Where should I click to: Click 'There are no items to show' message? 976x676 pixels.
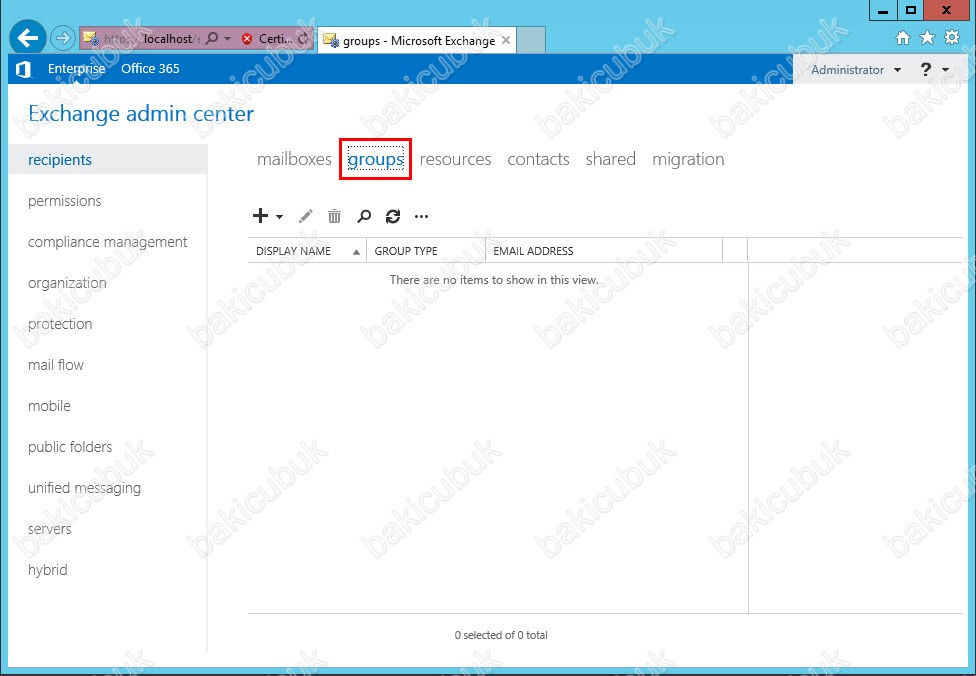point(494,280)
